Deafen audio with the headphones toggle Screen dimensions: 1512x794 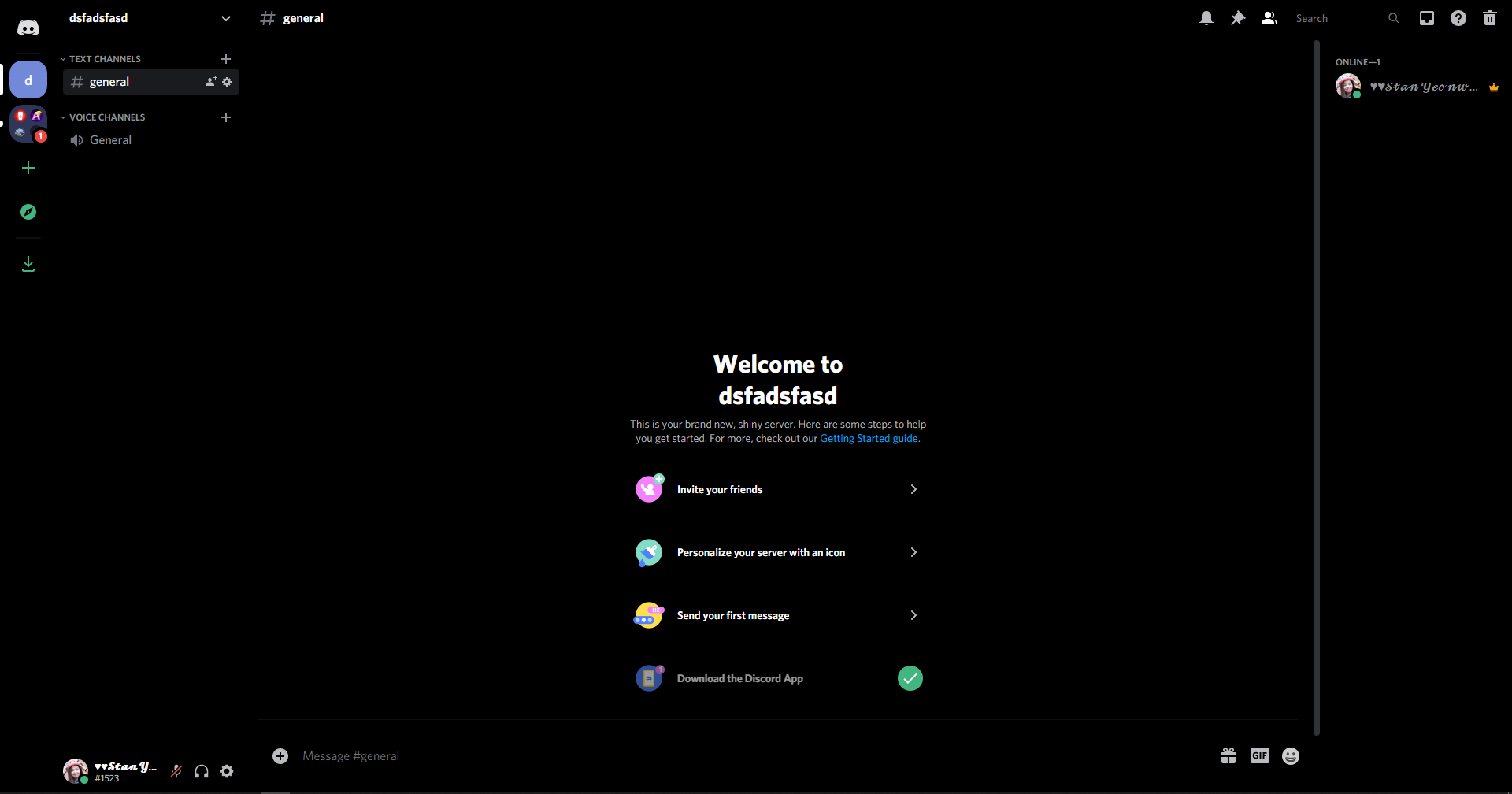(201, 770)
